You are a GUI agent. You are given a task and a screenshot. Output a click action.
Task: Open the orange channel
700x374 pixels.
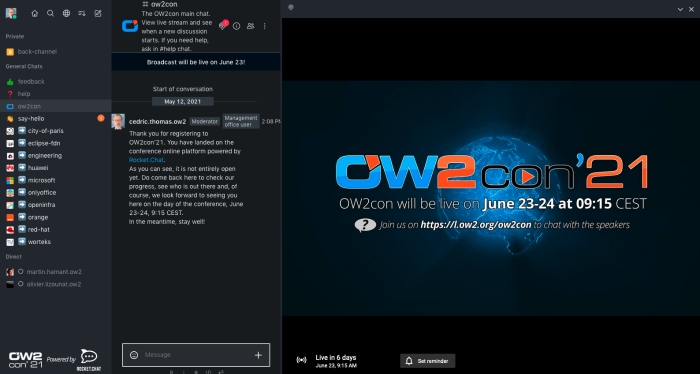point(55,217)
